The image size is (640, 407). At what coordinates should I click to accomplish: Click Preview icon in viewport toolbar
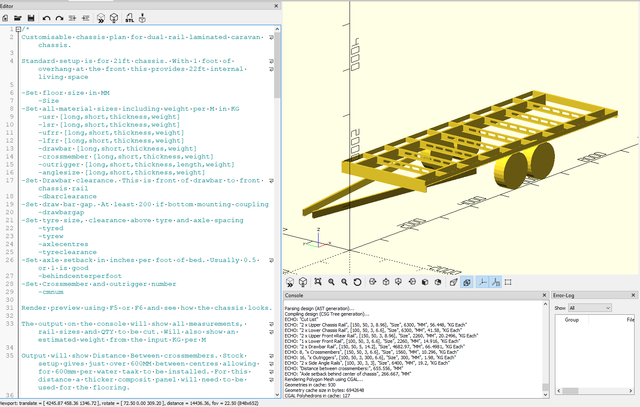pyautogui.click(x=290, y=282)
